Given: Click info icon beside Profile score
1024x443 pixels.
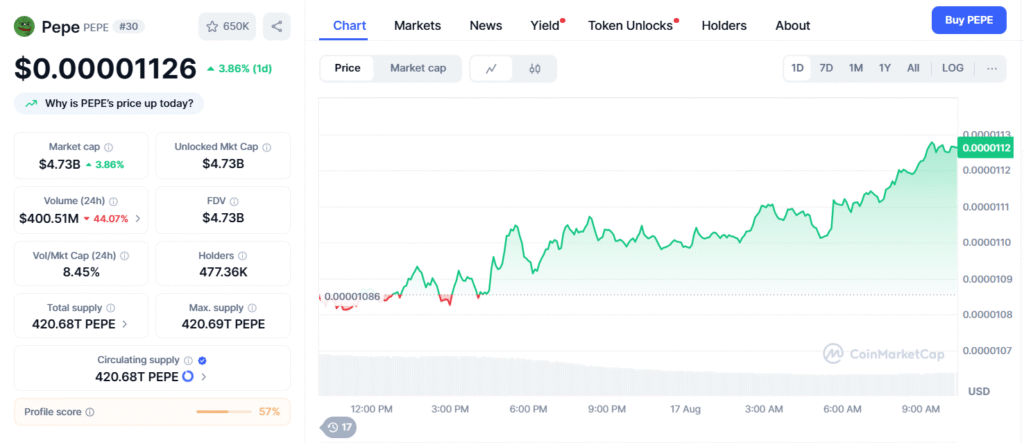Looking at the screenshot, I should 90,412.
